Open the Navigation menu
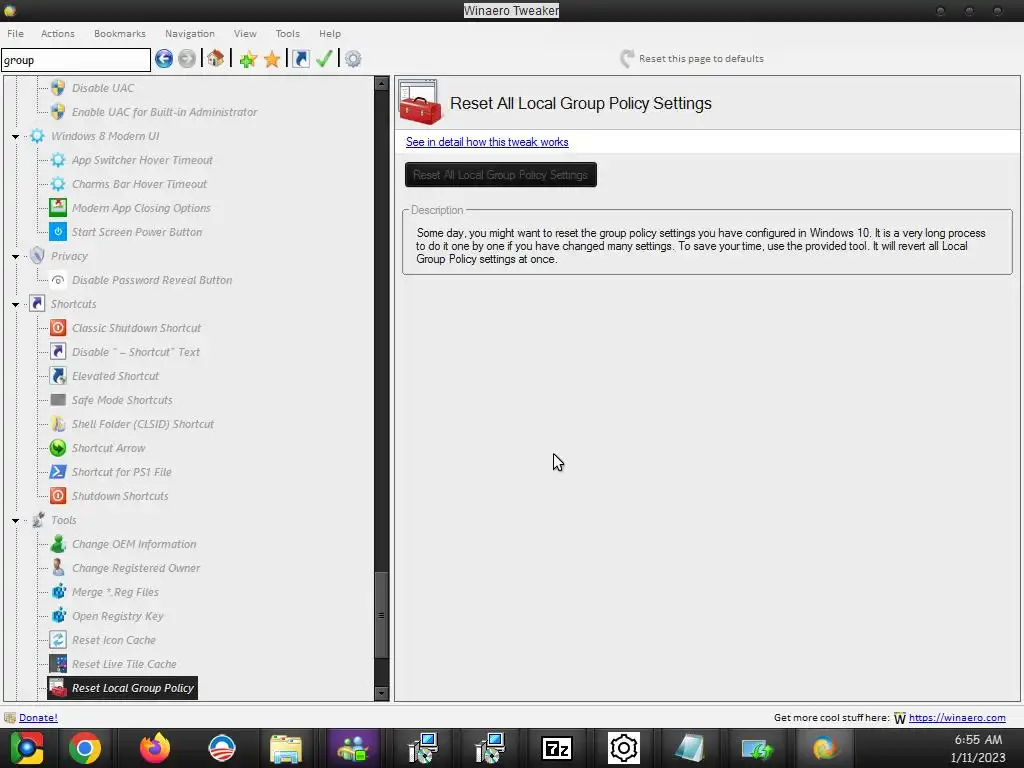This screenshot has width=1024, height=768. click(189, 33)
